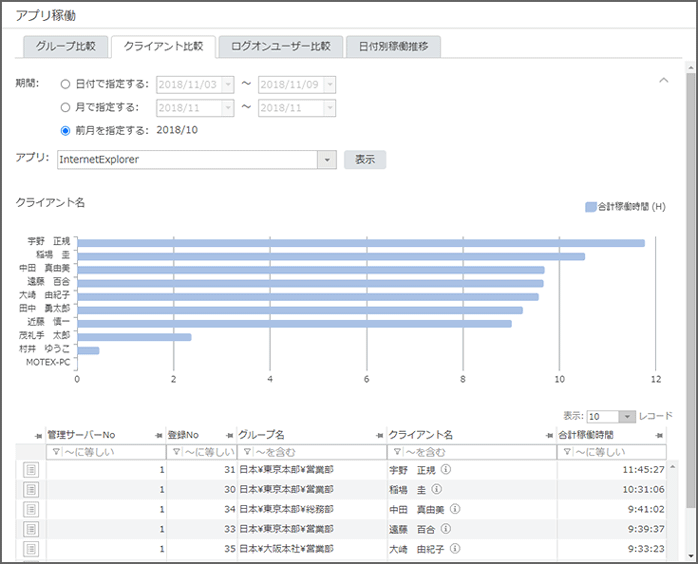Screen dimensions: 698x564
Task: Open filter operator for 合計稼働時間
Action: point(567,452)
